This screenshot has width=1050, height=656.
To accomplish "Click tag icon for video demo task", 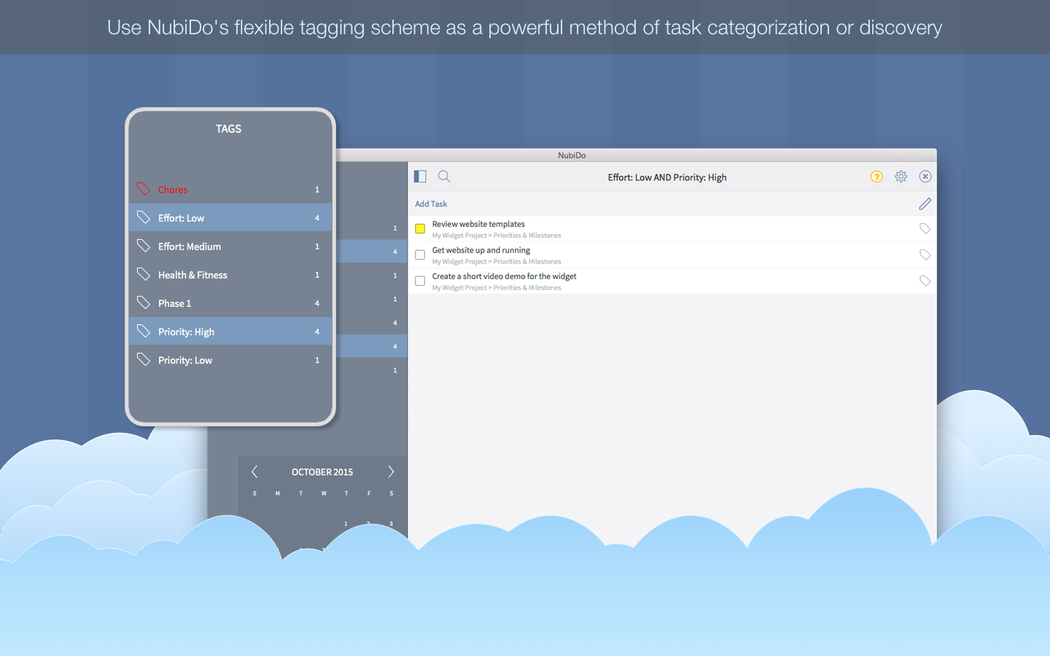I will [x=925, y=281].
